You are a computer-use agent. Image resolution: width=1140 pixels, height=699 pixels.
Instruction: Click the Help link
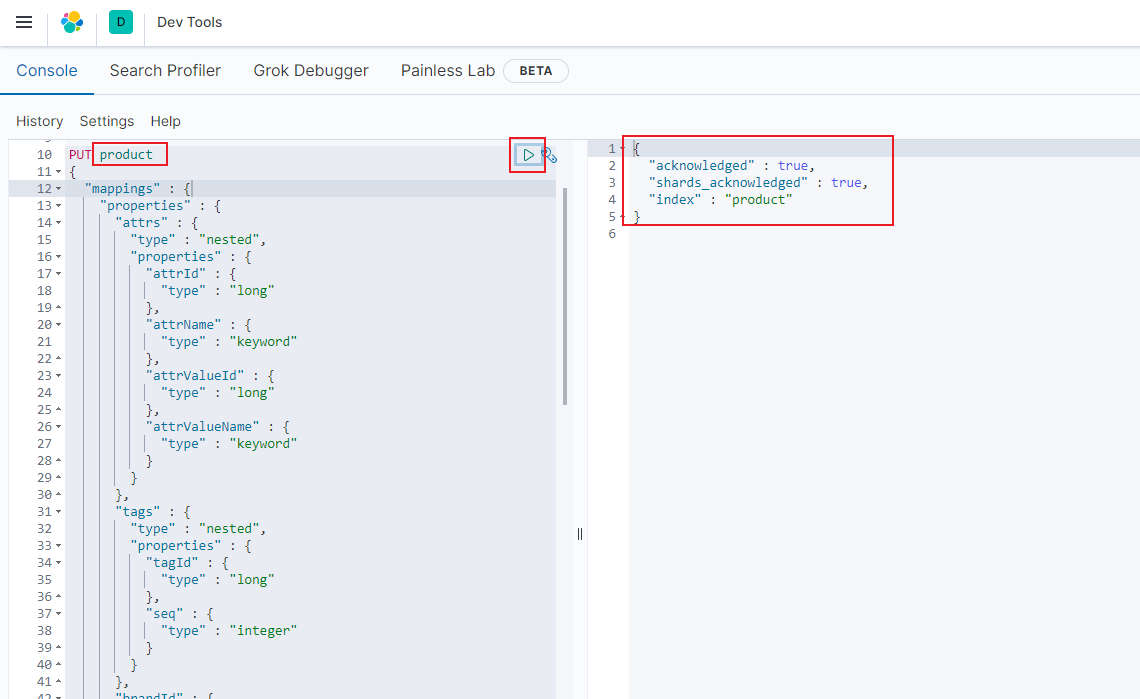coord(166,121)
